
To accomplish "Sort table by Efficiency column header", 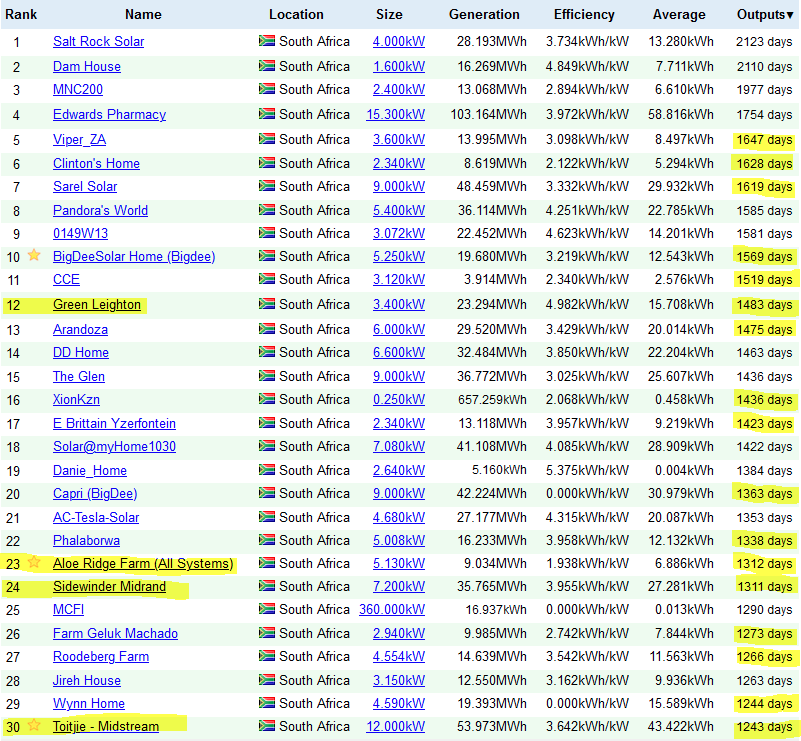I will [584, 14].
